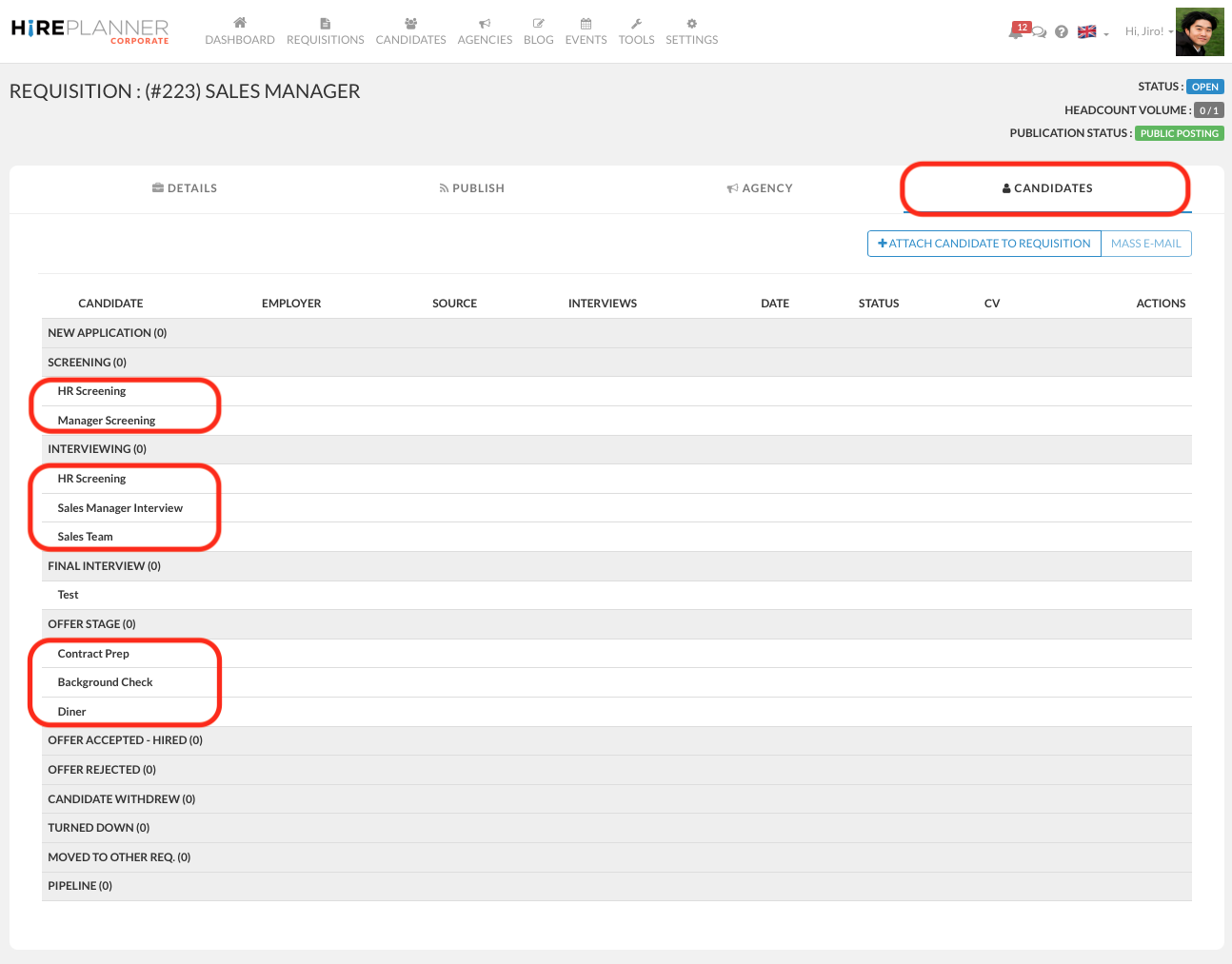Open Agencies via the megaphone icon

coord(485,24)
